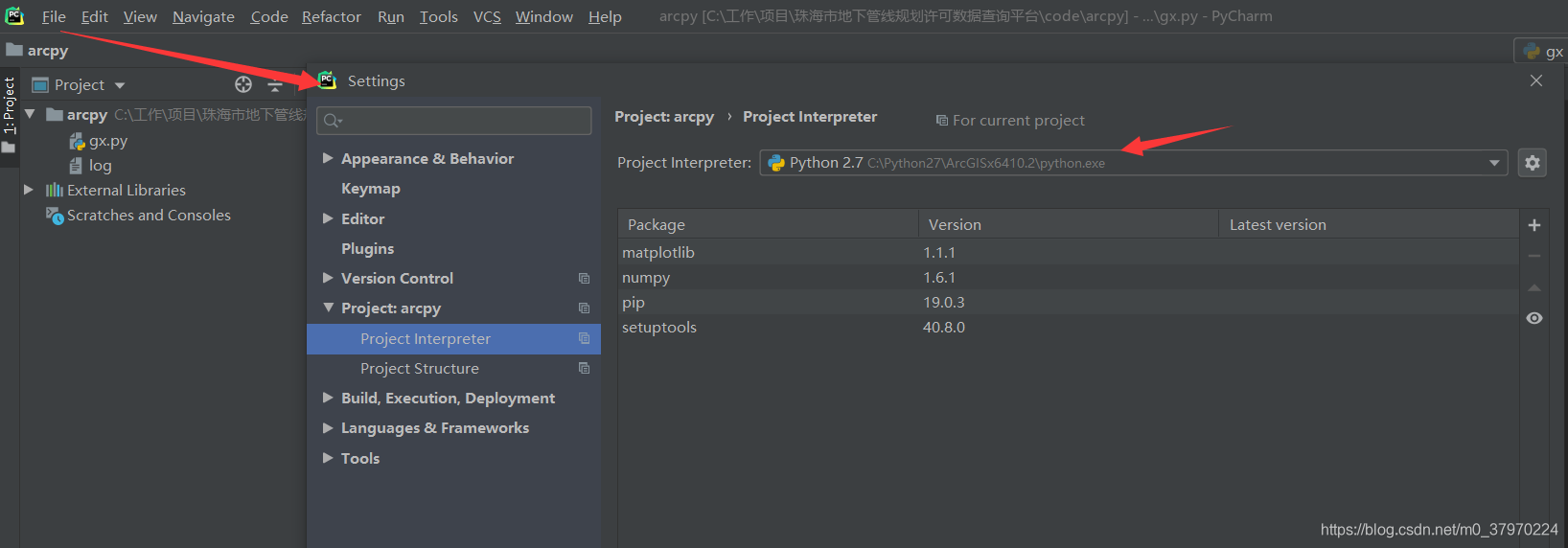The width and height of the screenshot is (1568, 548).
Task: Click the search magnifier icon in Settings
Action: point(333,121)
